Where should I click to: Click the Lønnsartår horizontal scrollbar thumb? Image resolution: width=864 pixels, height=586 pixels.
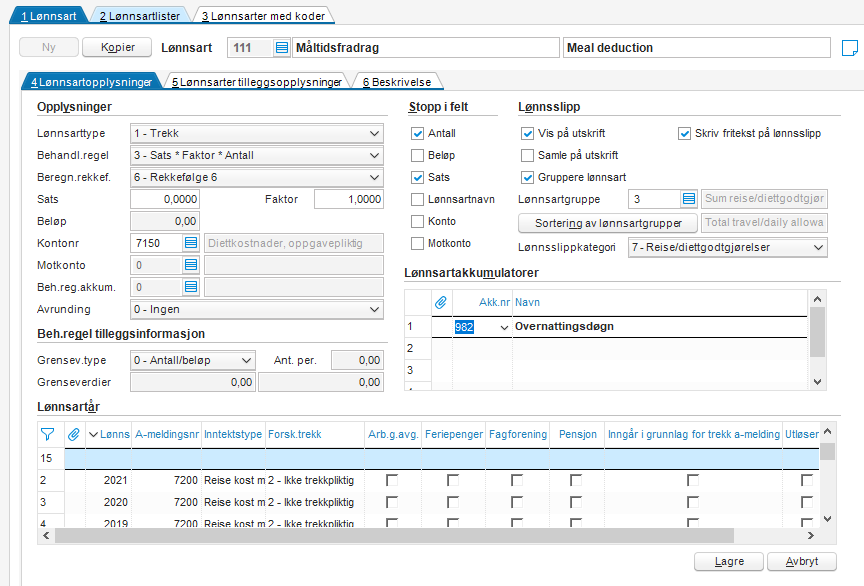(395, 535)
